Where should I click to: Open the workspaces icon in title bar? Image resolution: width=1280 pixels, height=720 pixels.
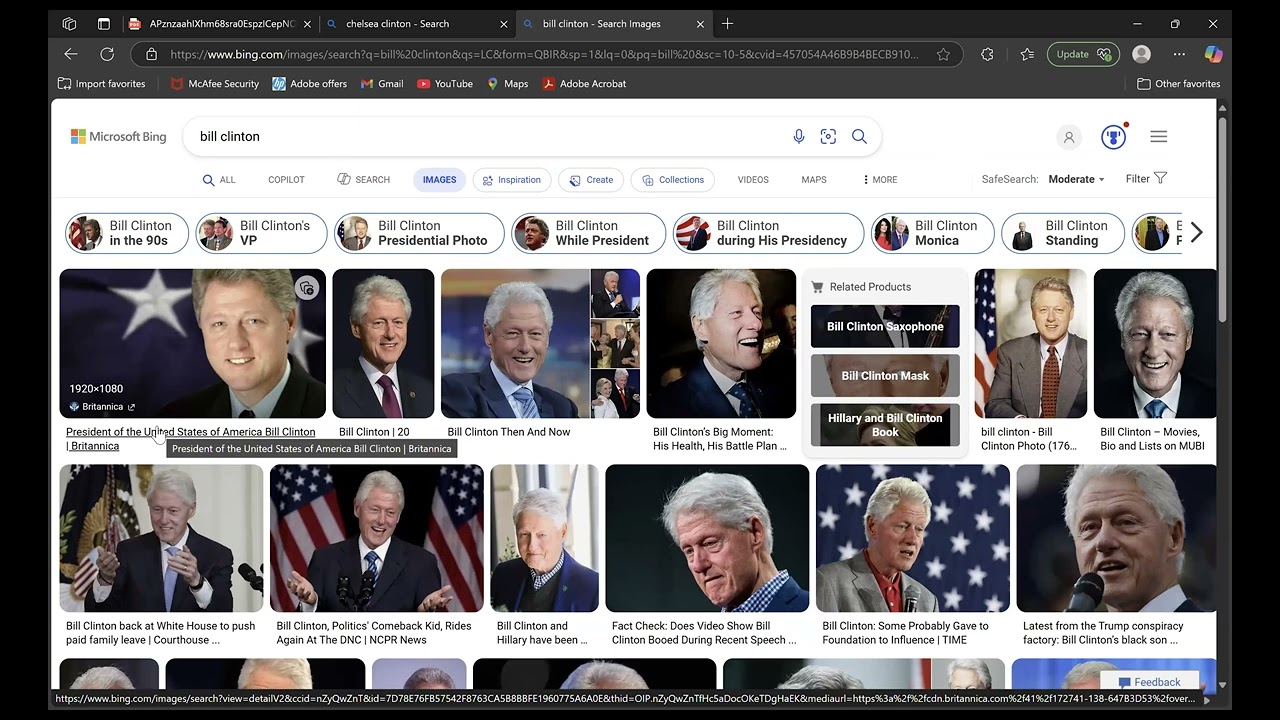click(x=69, y=23)
